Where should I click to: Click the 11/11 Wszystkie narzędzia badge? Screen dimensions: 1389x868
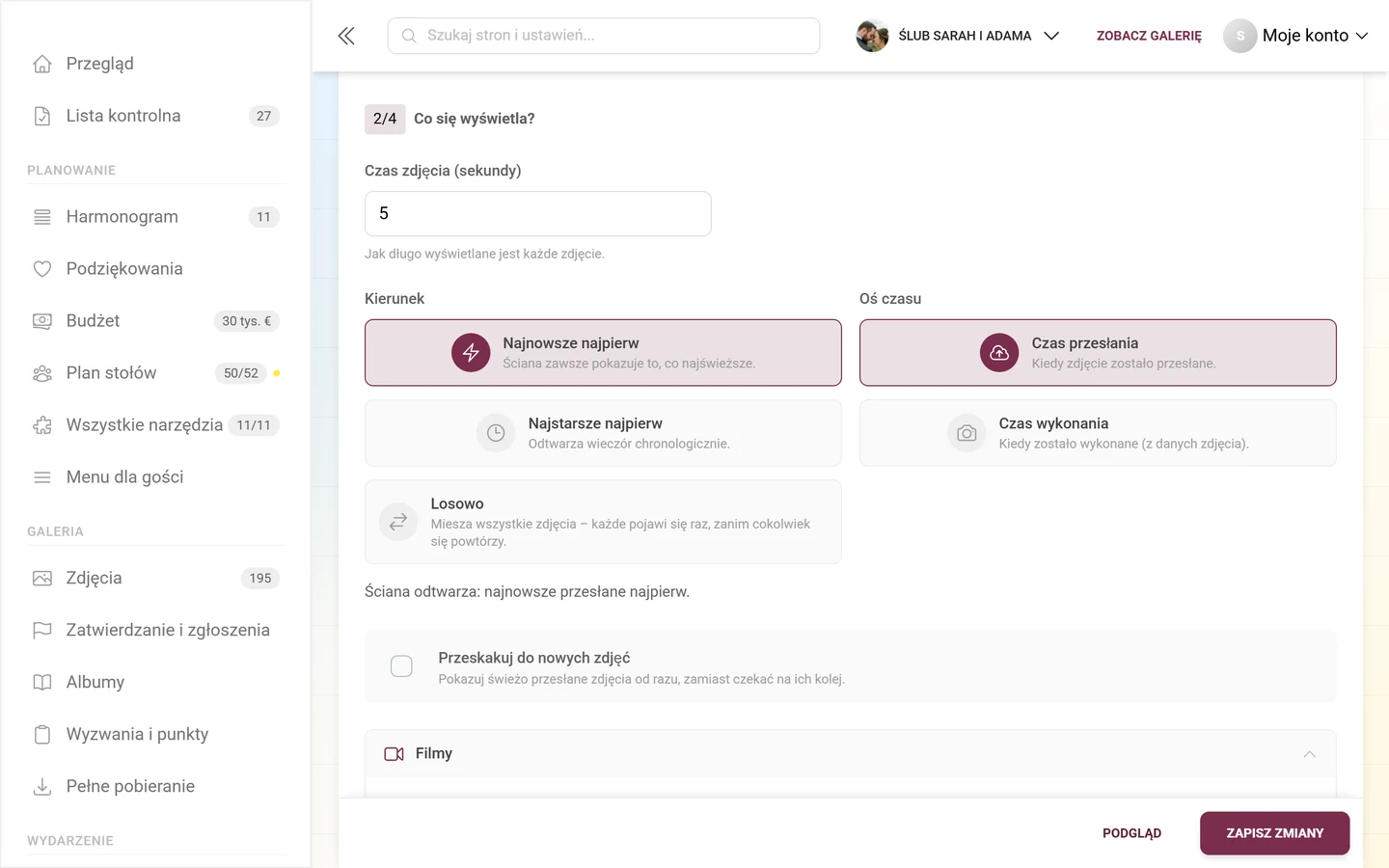254,425
